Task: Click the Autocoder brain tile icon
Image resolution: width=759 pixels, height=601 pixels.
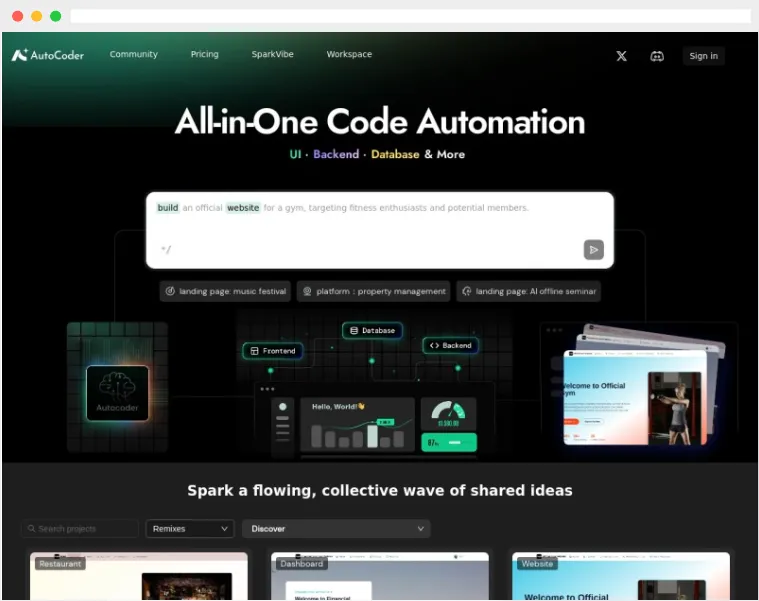Action: coord(118,392)
